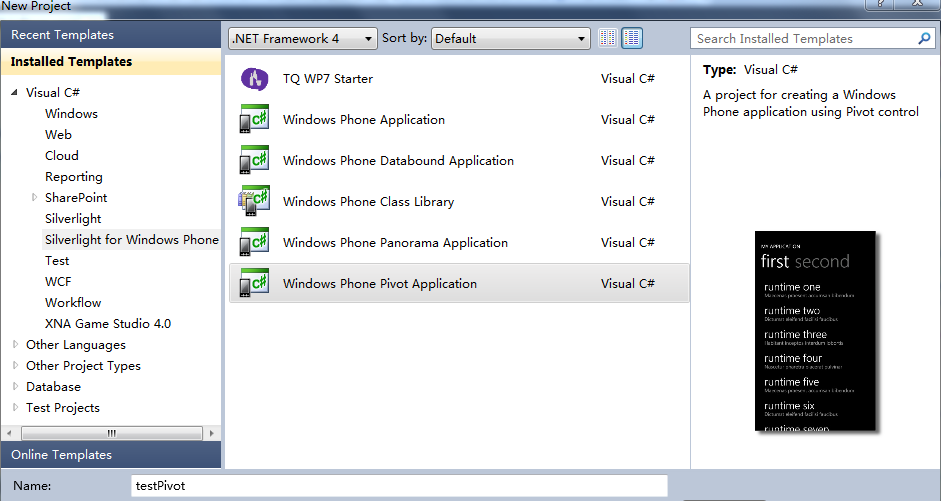Open the Installed Templates section
941x501 pixels.
click(111, 62)
